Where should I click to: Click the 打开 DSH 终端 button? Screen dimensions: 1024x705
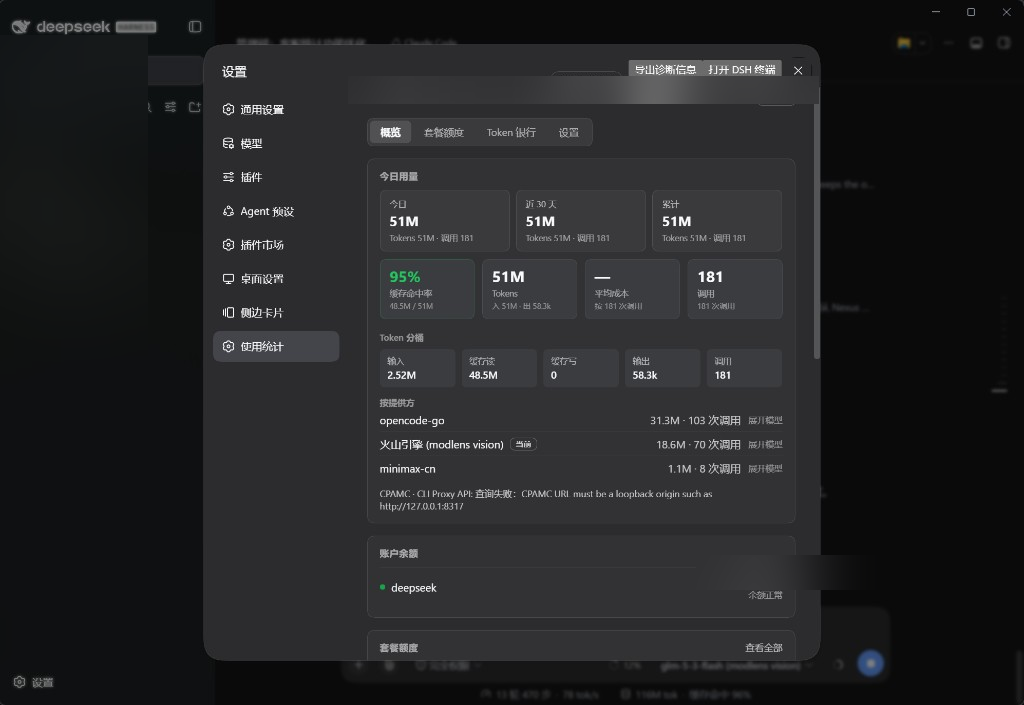coord(742,69)
